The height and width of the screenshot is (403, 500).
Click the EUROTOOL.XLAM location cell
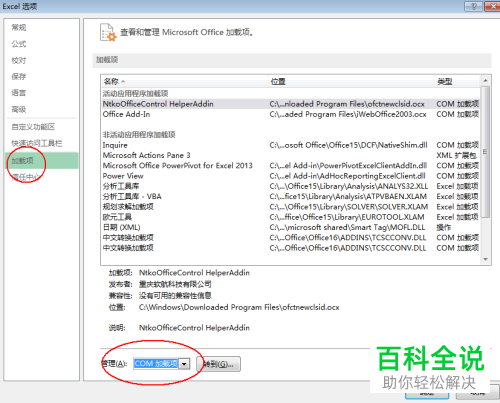click(347, 217)
